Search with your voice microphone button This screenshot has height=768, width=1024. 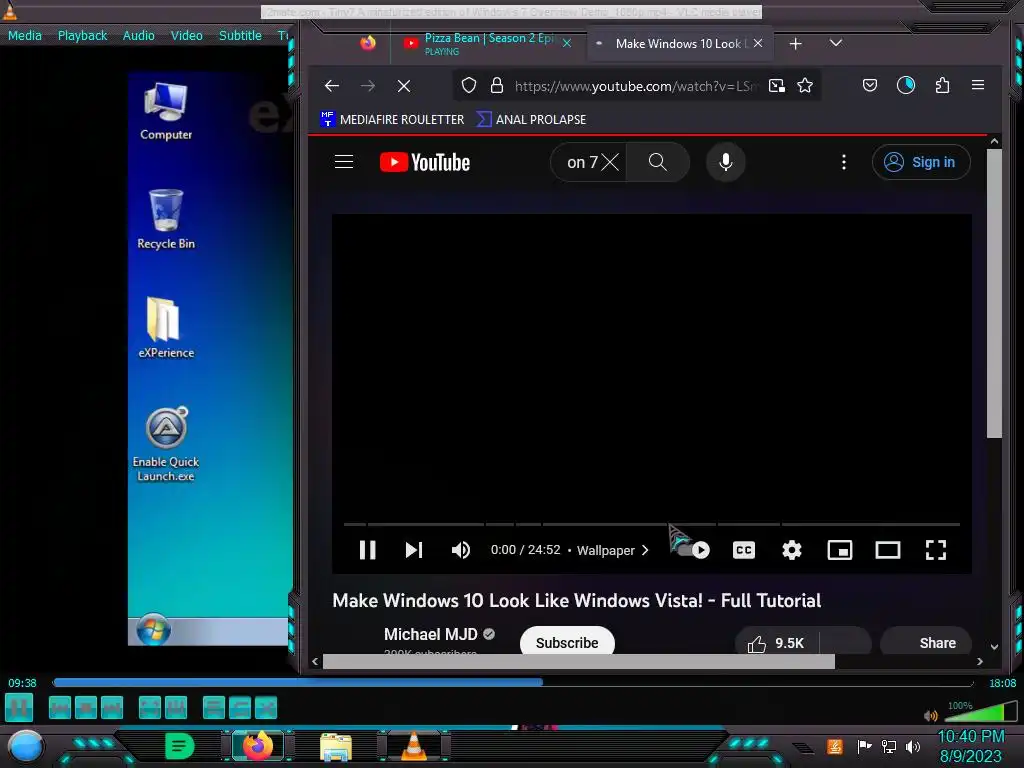(726, 162)
